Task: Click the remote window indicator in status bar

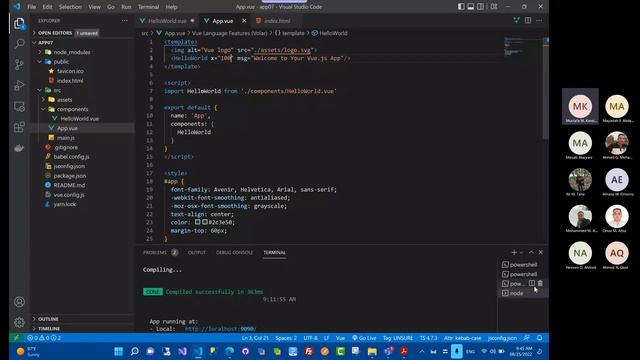Action: (x=16, y=338)
